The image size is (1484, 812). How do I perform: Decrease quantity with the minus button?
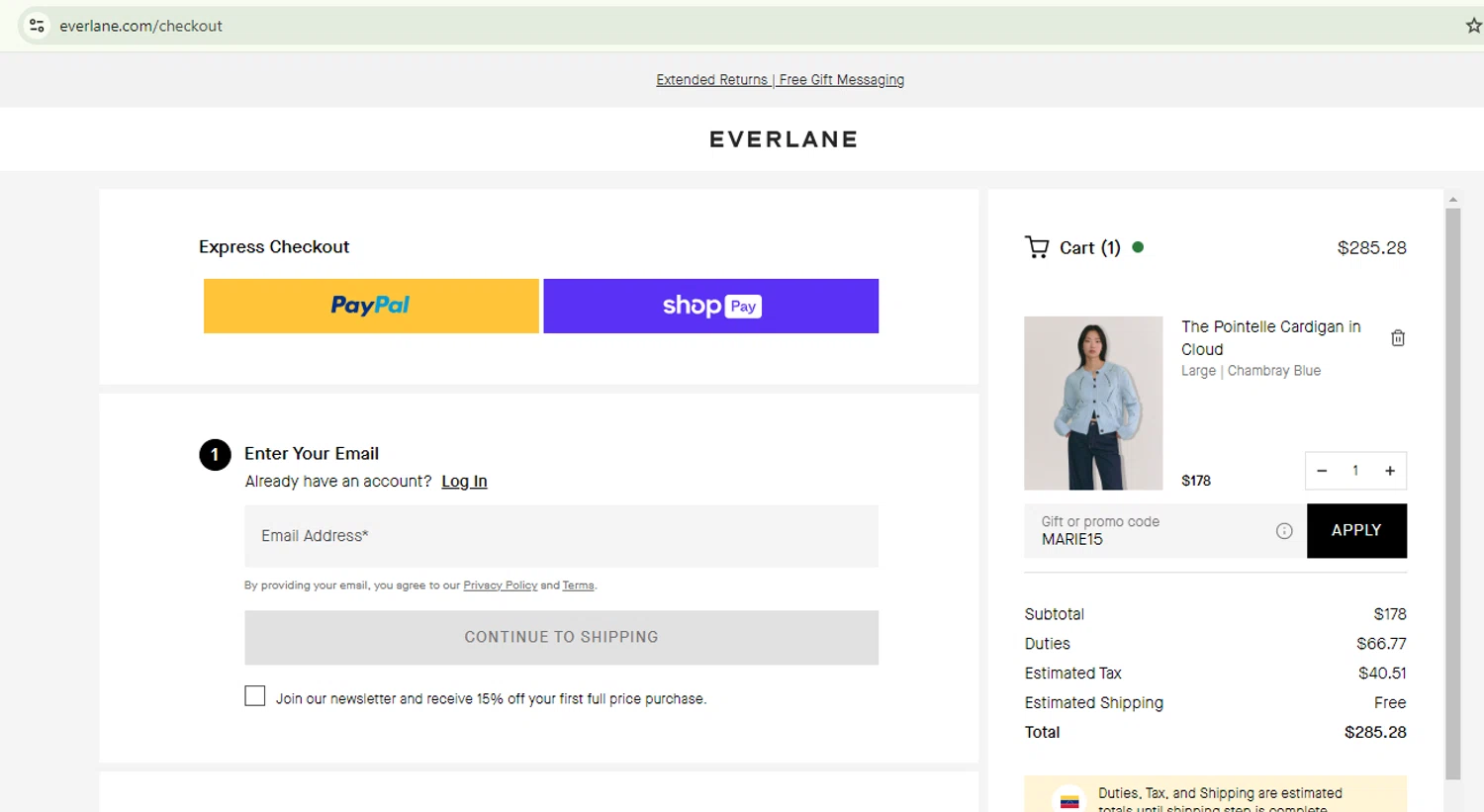tap(1322, 471)
